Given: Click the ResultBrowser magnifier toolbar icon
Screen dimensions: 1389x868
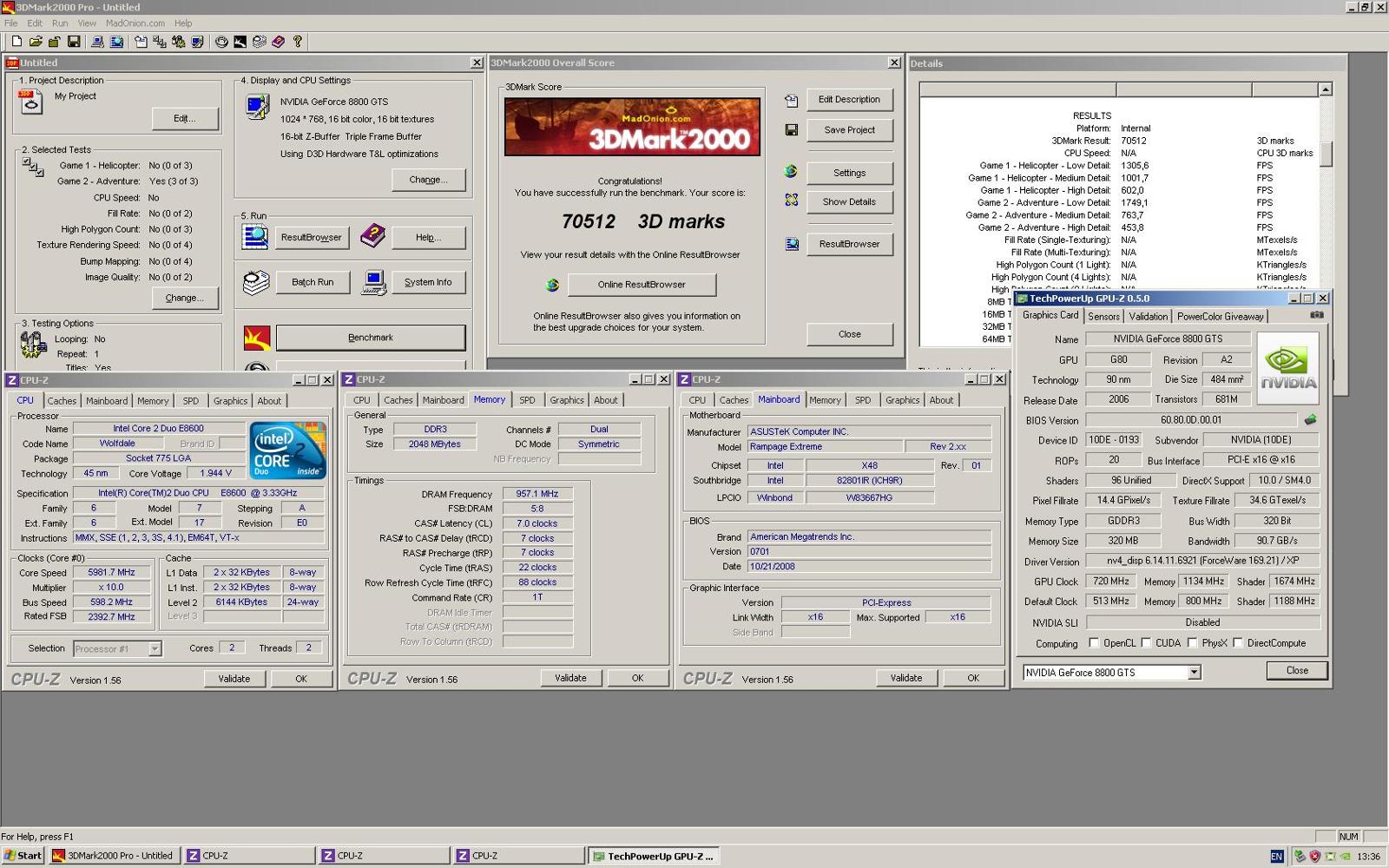Looking at the screenshot, I should (x=117, y=41).
